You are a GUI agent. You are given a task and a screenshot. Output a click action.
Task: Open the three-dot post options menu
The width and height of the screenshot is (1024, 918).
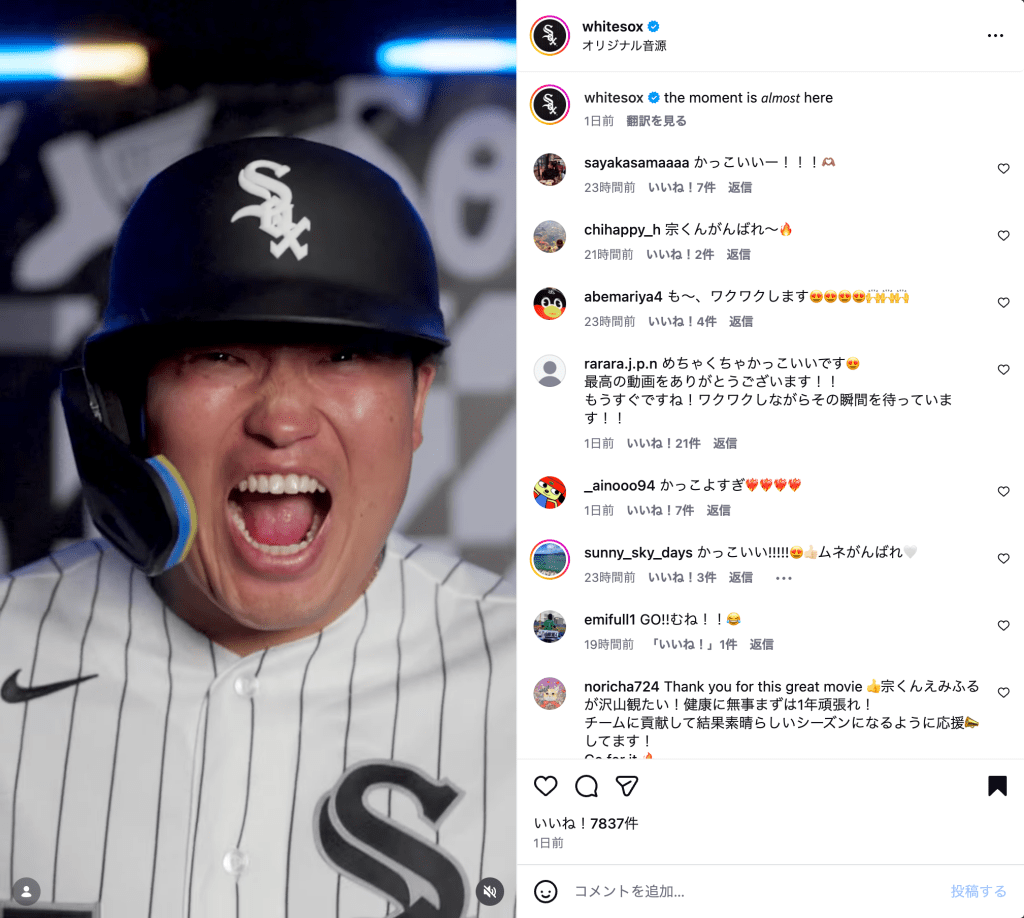995,35
